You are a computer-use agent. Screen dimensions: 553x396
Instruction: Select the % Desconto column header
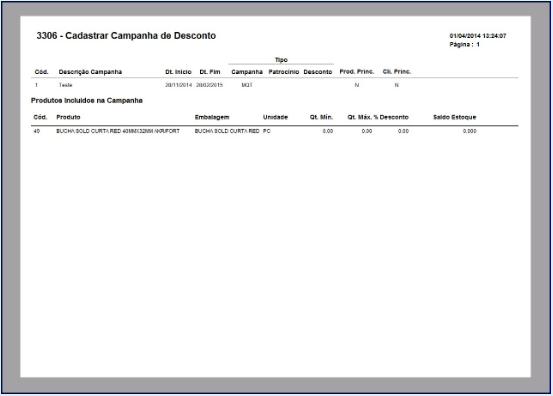pos(391,117)
